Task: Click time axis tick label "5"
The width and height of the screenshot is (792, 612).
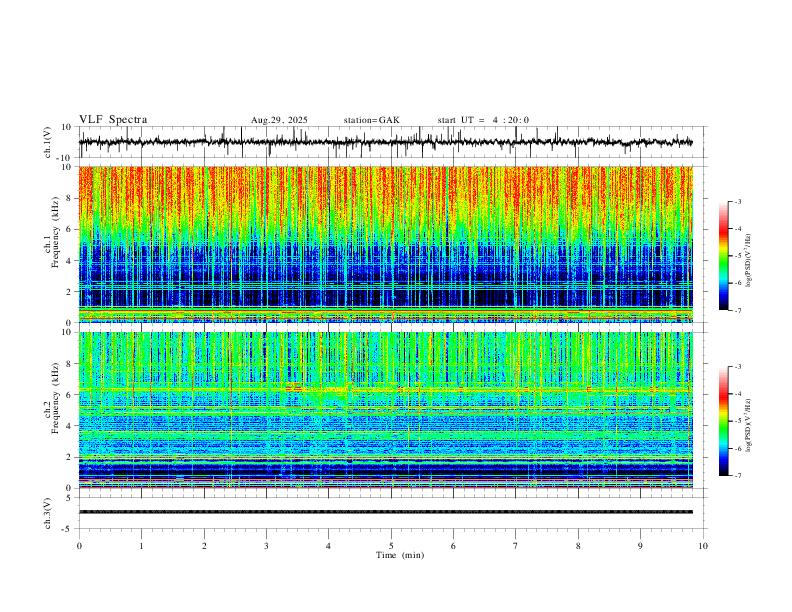Action: (391, 546)
